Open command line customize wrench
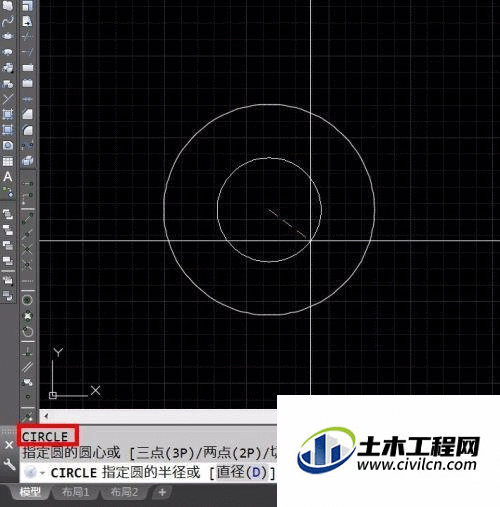Image resolution: width=500 pixels, height=507 pixels. click(x=9, y=464)
